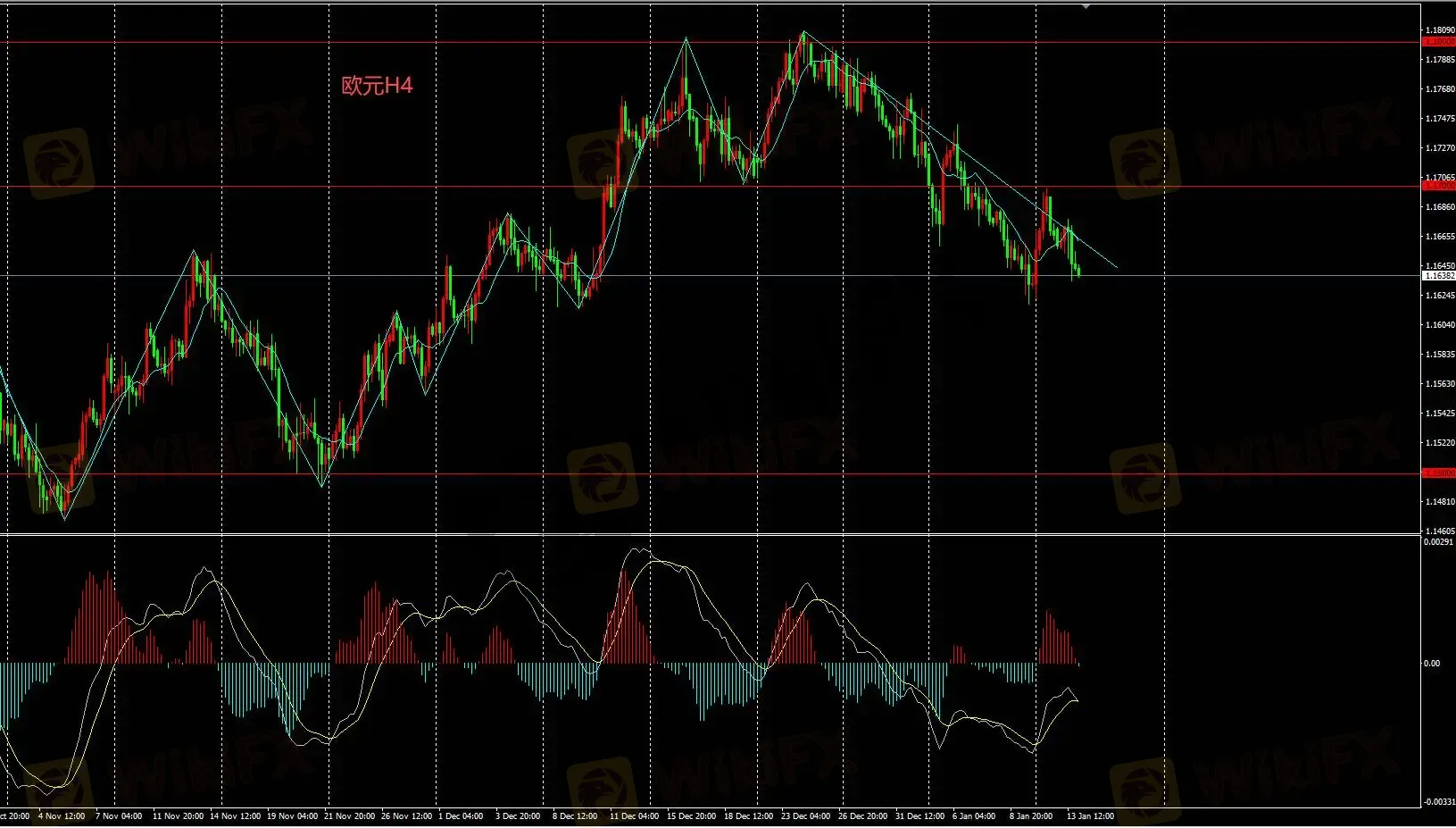Click the red 1.15000 price tag
This screenshot has height=828, width=1456.
[1439, 473]
